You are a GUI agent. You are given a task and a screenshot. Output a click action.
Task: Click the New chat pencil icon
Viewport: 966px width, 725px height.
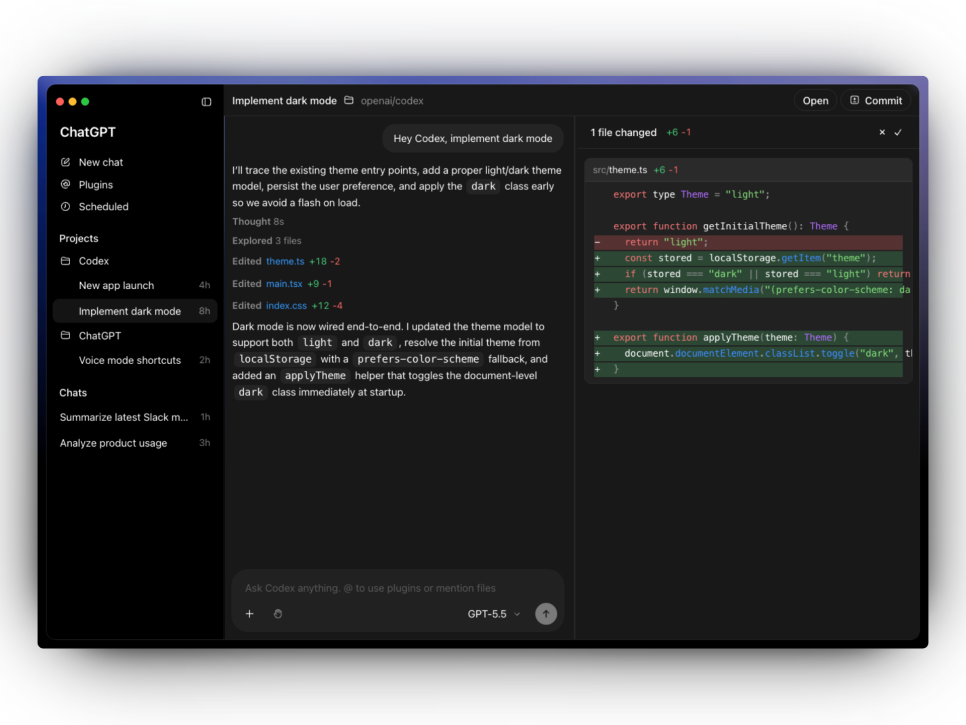65,162
